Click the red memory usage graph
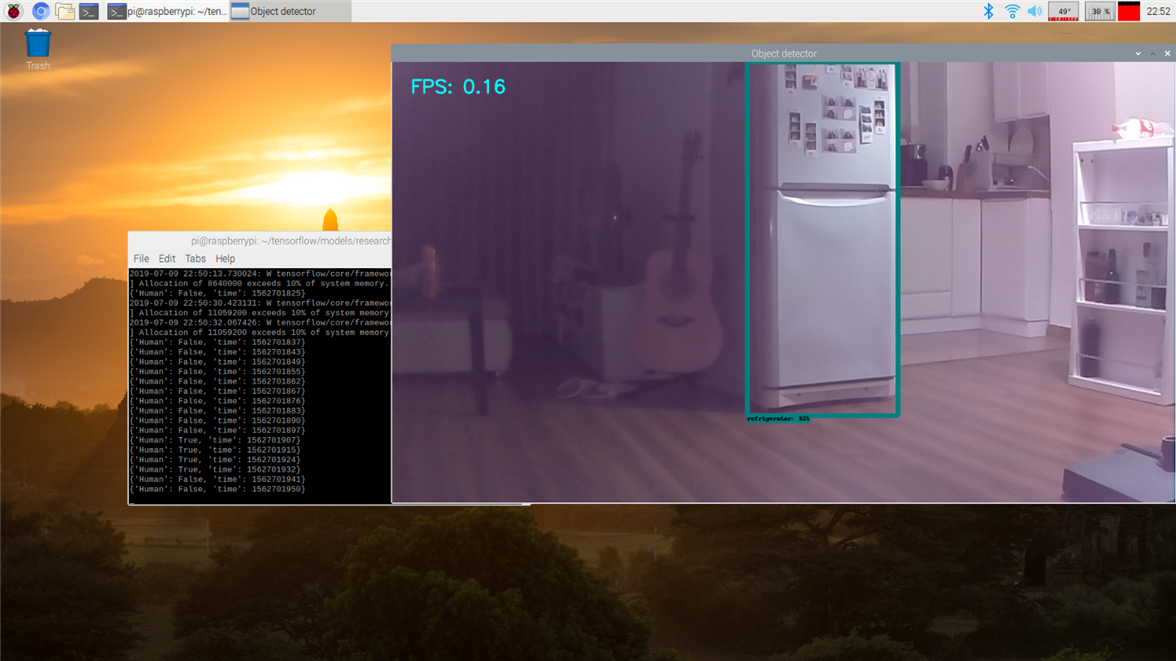 click(1129, 11)
